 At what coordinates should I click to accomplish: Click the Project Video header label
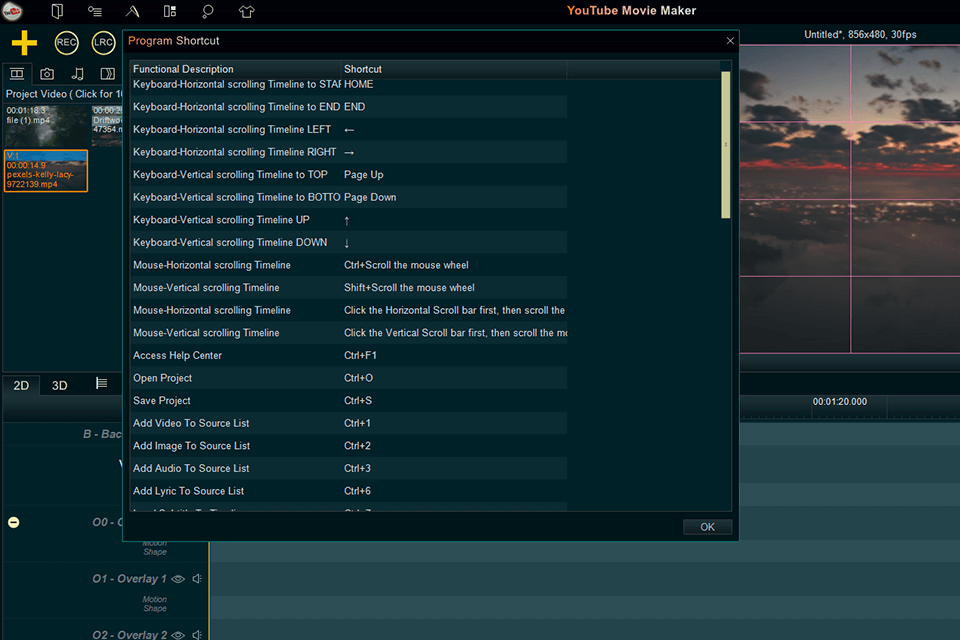point(64,94)
